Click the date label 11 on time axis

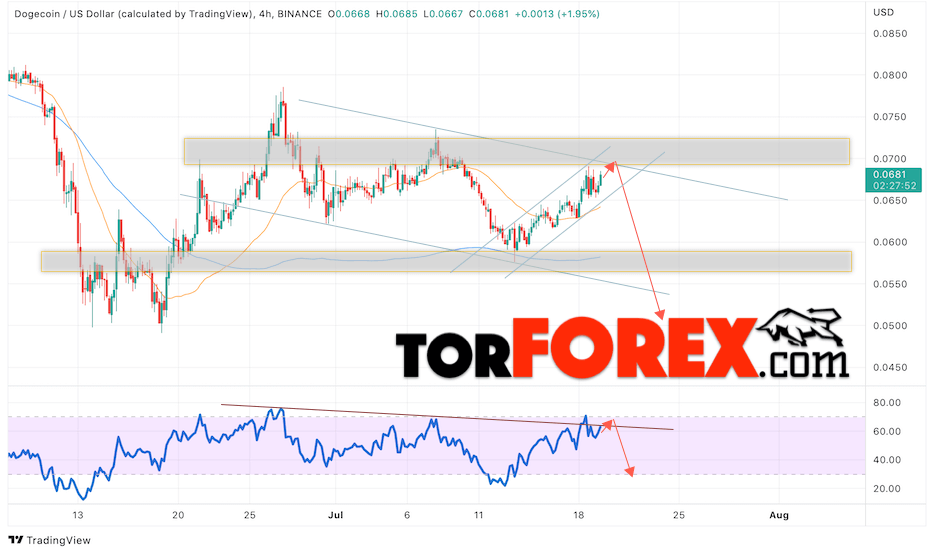click(x=478, y=515)
